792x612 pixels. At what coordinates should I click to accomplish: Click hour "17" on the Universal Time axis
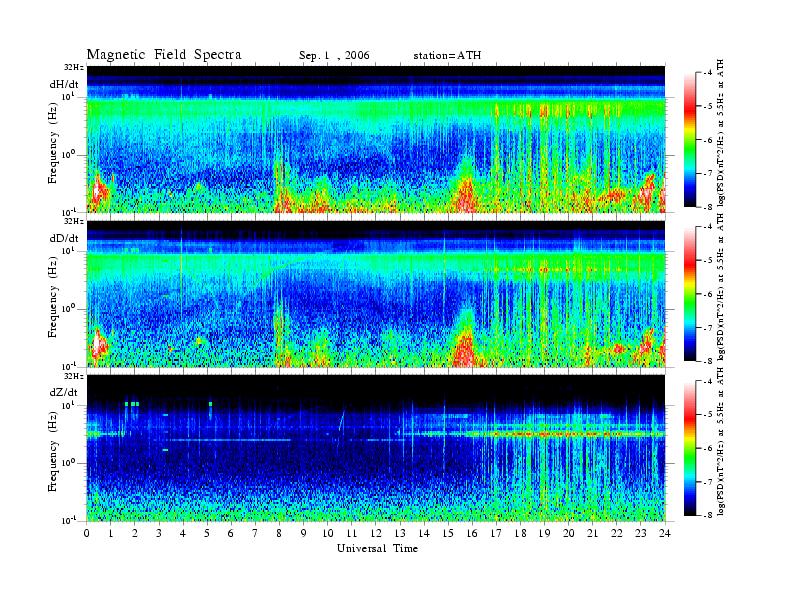496,533
